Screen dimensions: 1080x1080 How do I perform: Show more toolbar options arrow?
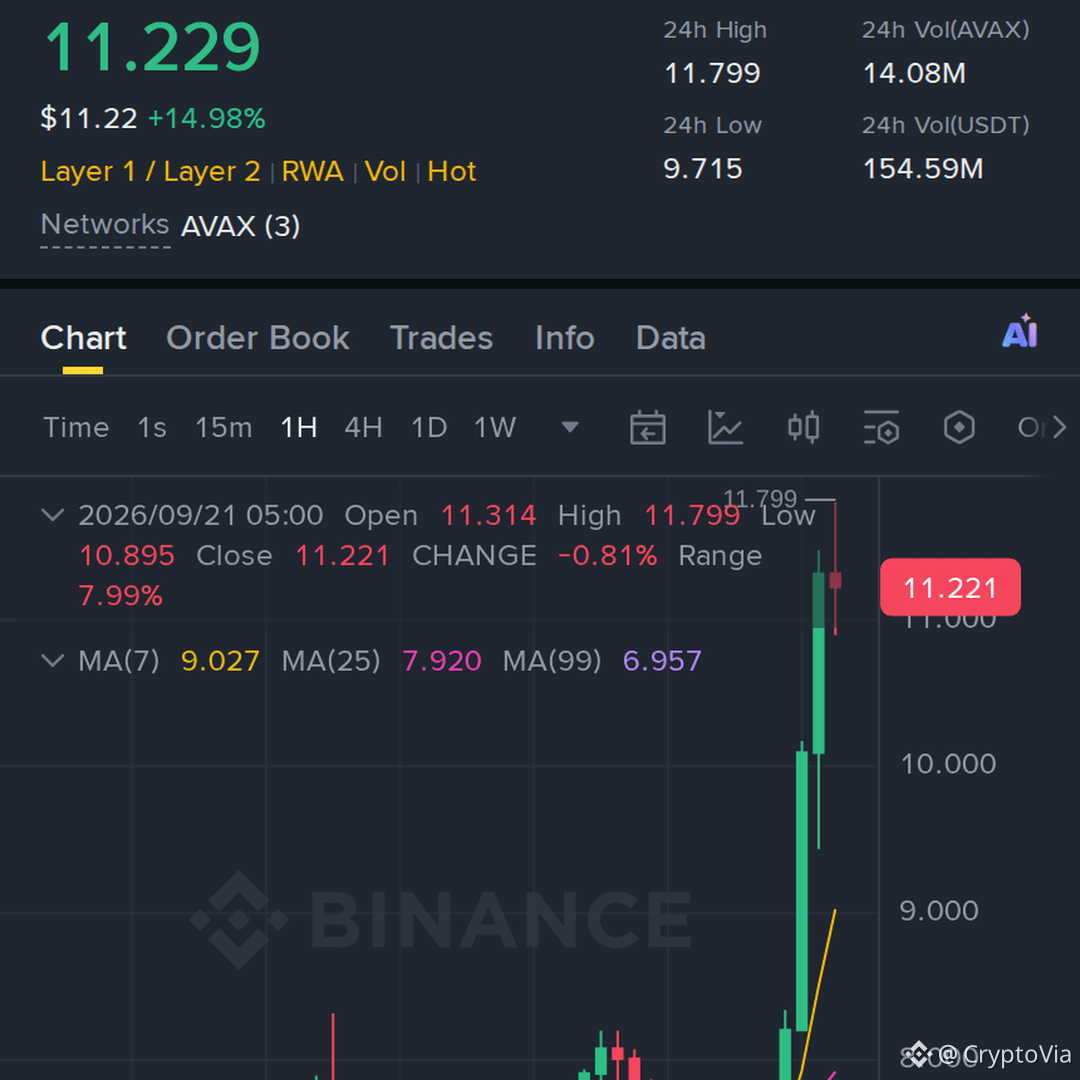coord(1059,428)
